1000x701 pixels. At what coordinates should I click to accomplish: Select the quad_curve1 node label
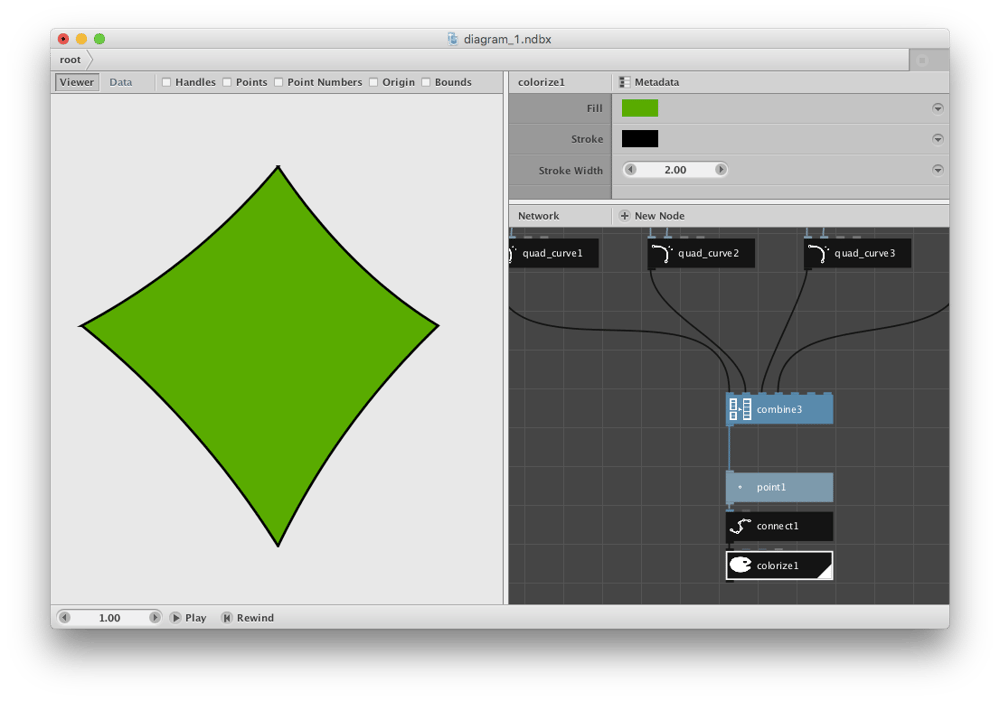(552, 253)
